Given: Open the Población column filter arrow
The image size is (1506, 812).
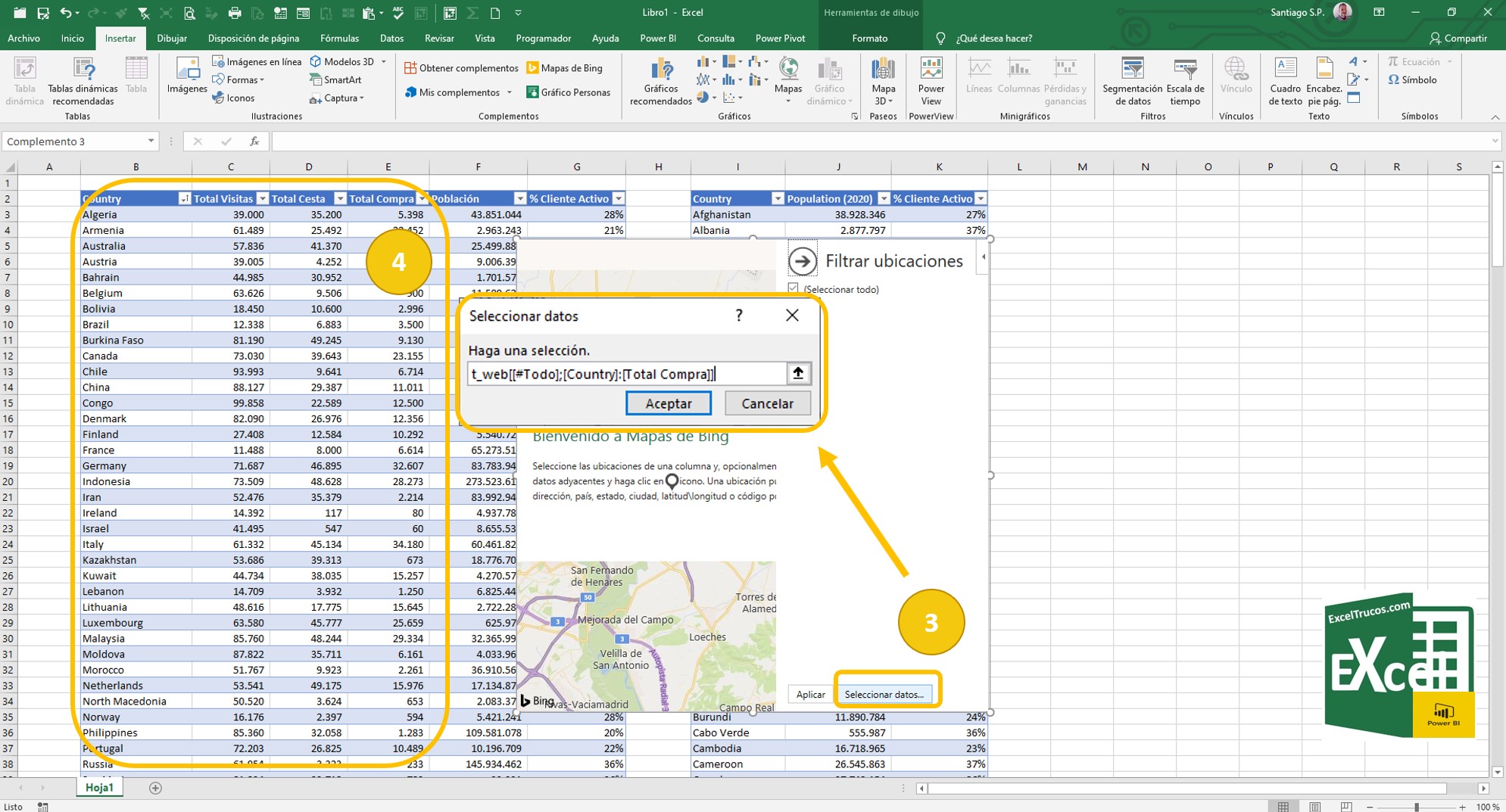Looking at the screenshot, I should coord(519,198).
